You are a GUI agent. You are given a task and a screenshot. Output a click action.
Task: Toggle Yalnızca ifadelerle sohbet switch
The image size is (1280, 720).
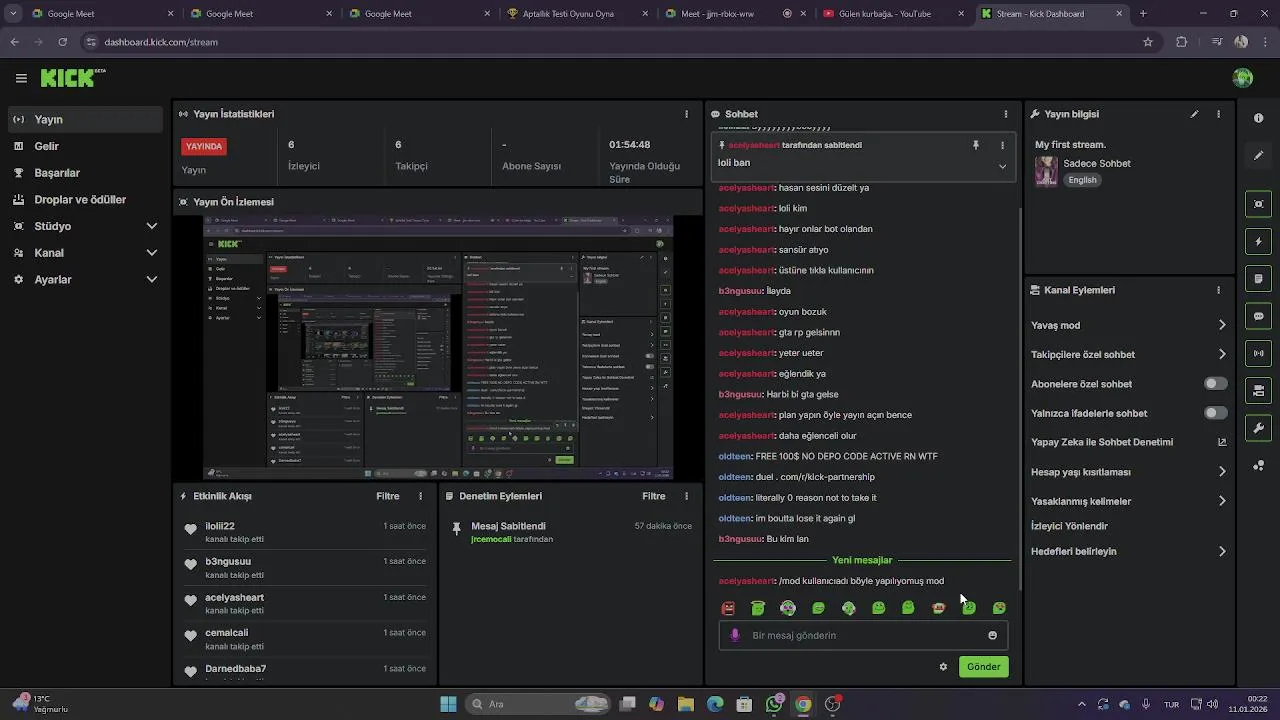1216,413
